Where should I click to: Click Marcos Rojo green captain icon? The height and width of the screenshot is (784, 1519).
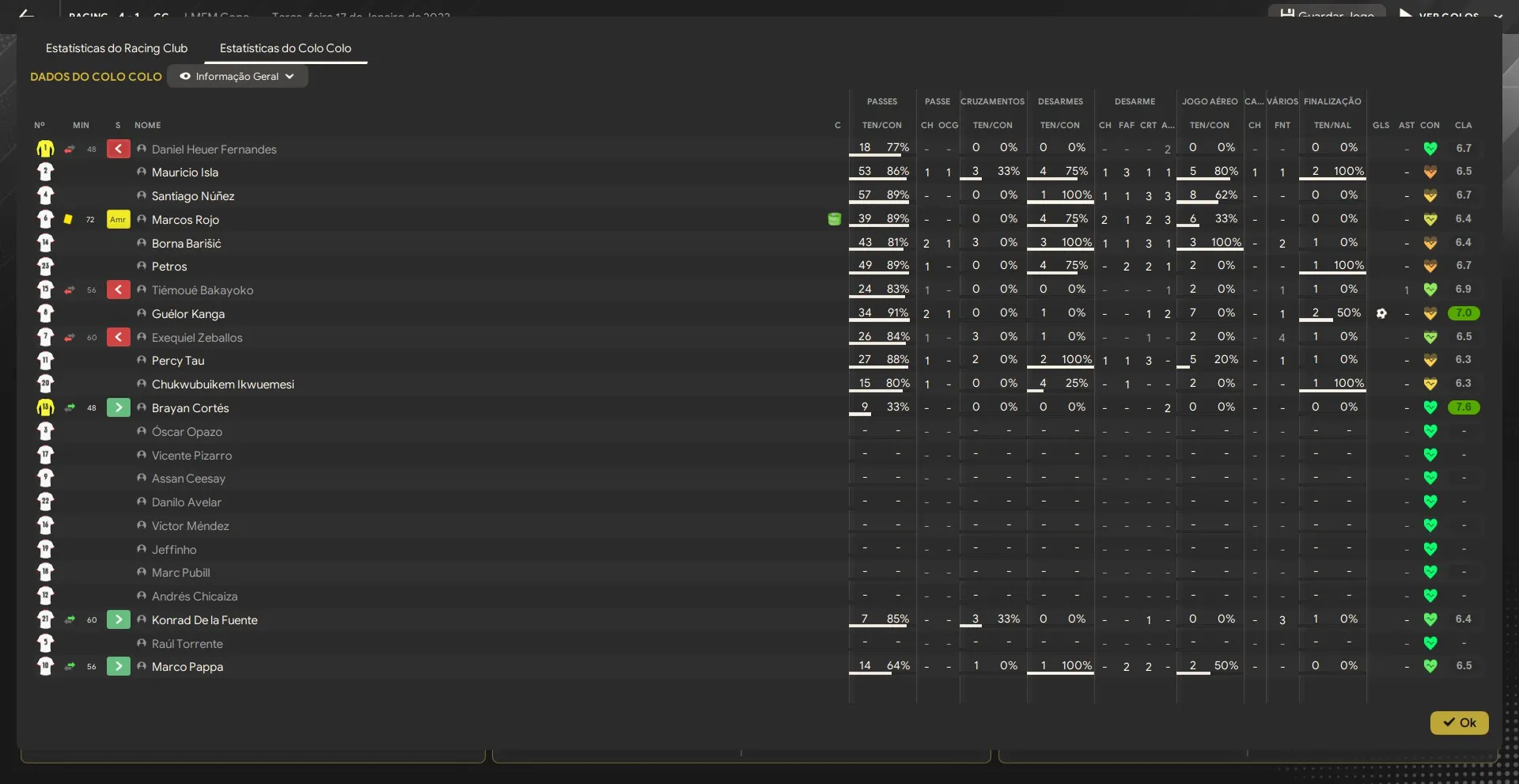(834, 219)
